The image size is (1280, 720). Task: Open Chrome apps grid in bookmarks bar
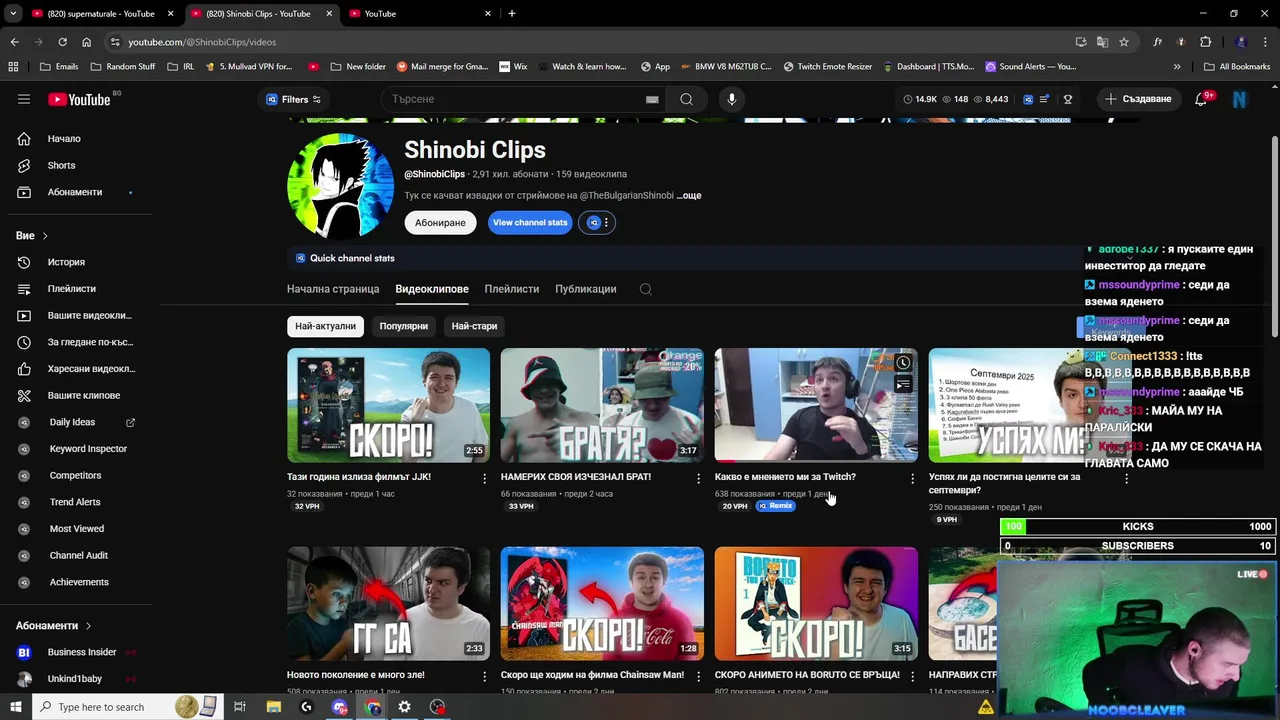[13, 67]
